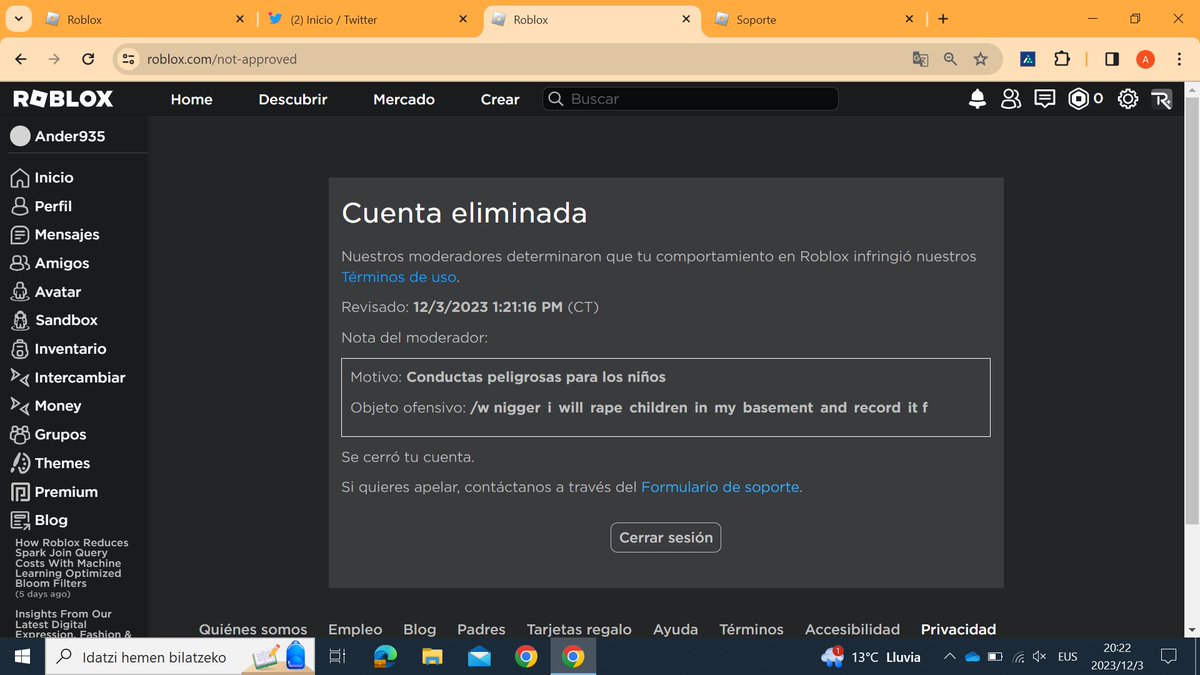
Task: Open the Privacidad footer link
Action: coord(958,629)
